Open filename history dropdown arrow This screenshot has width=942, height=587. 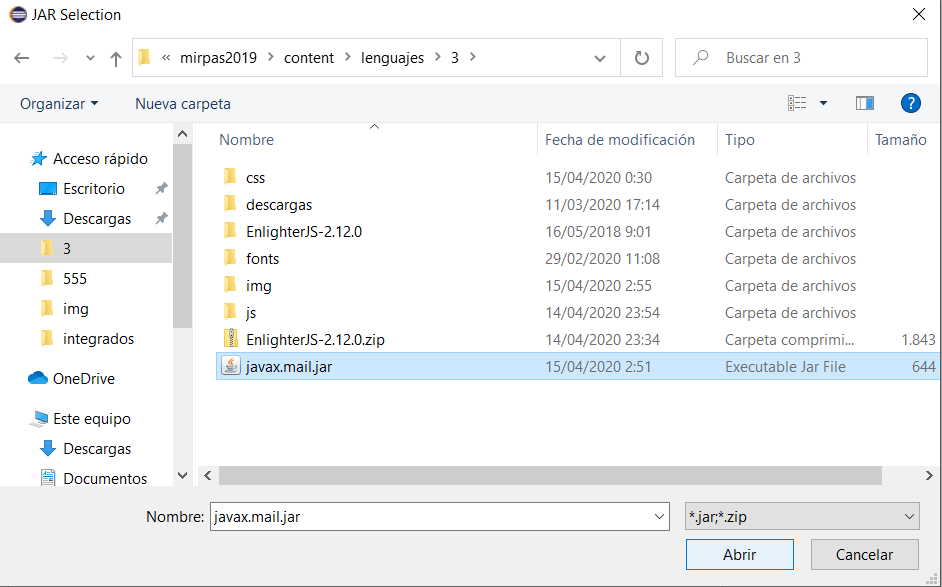(x=659, y=517)
